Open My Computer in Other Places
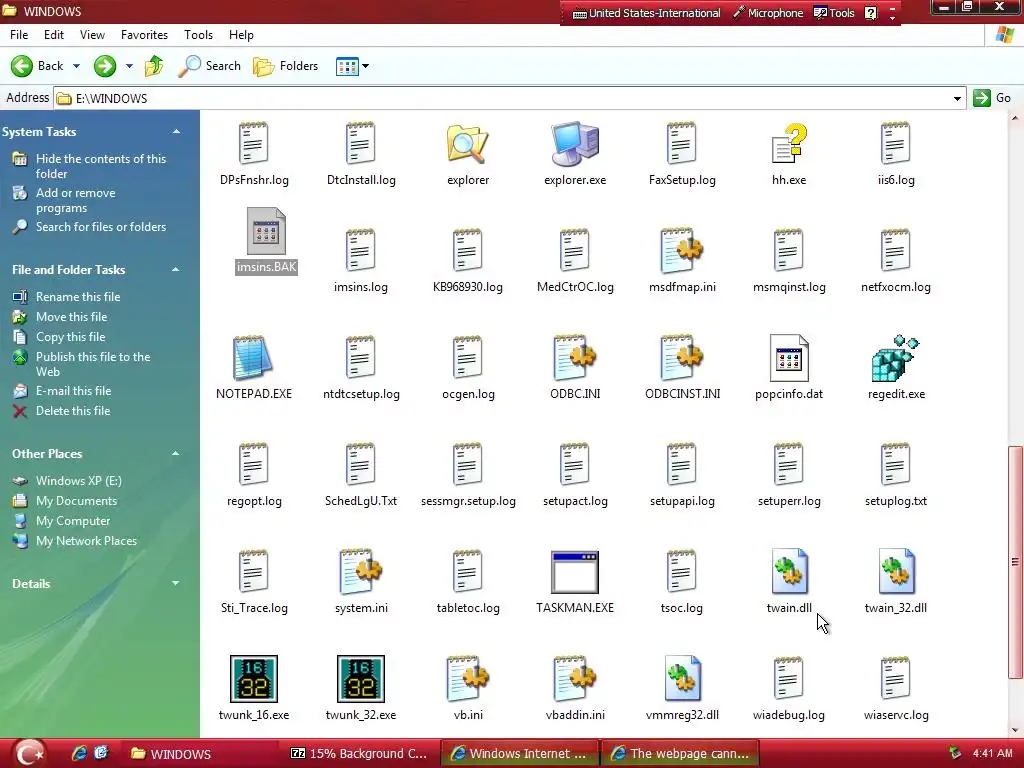 (x=72, y=520)
